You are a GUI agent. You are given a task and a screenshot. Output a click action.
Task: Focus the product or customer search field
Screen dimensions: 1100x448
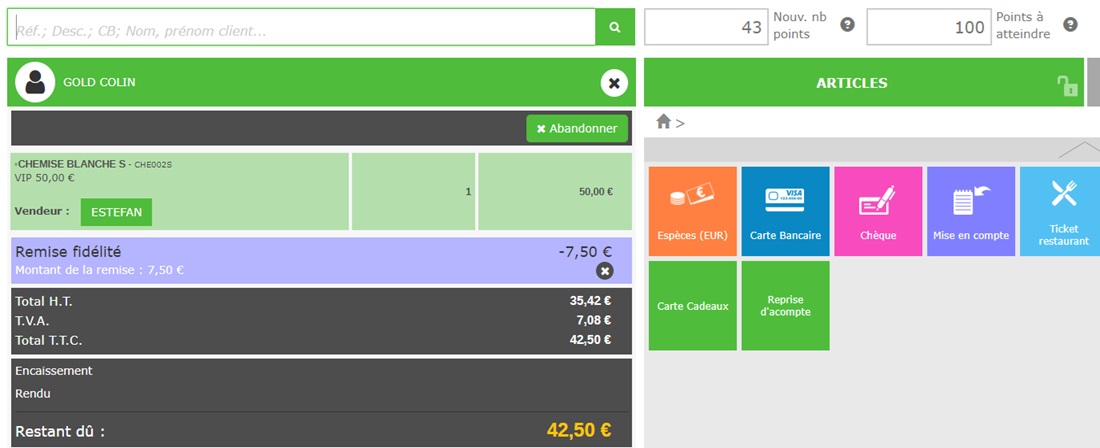[x=300, y=27]
